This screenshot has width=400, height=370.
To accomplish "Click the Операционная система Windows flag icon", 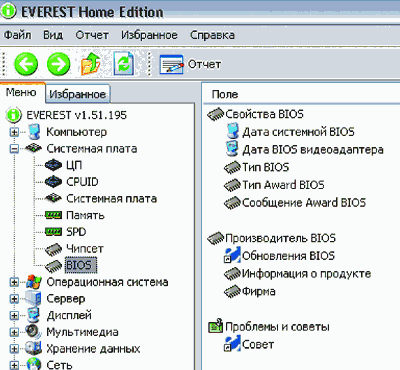I will pos(34,282).
